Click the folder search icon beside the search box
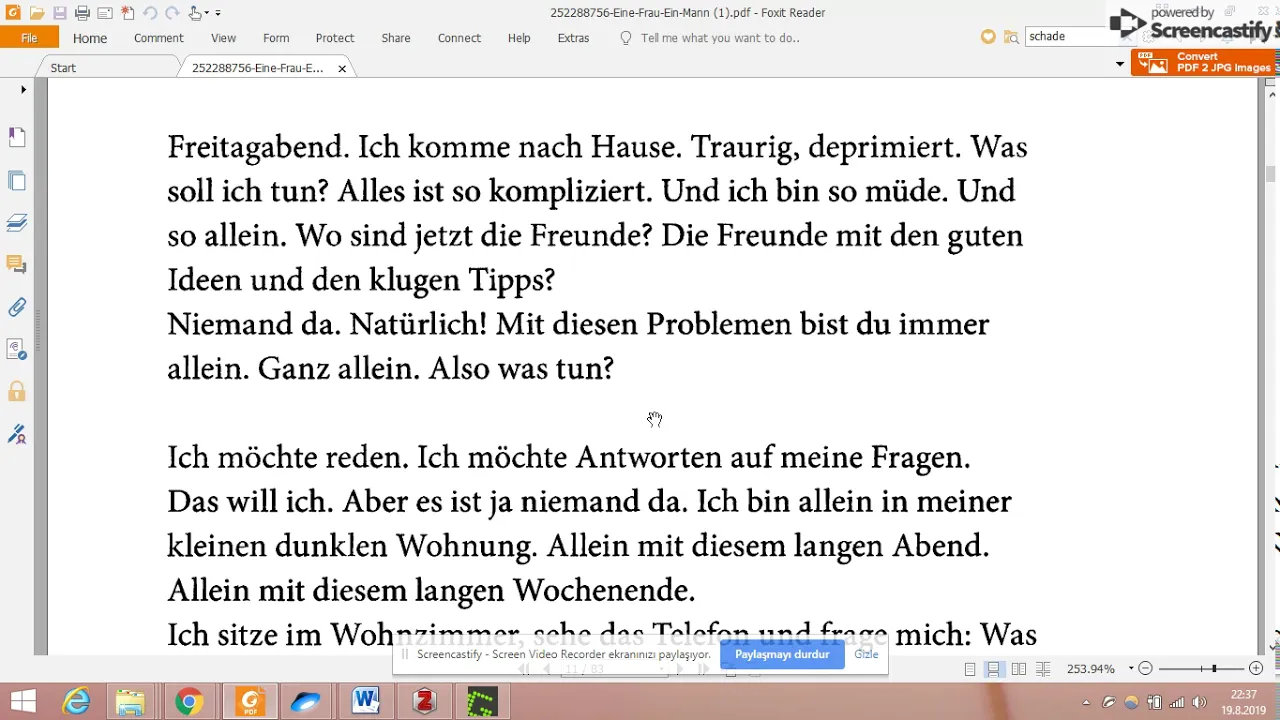The width and height of the screenshot is (1280, 720). 1011,37
